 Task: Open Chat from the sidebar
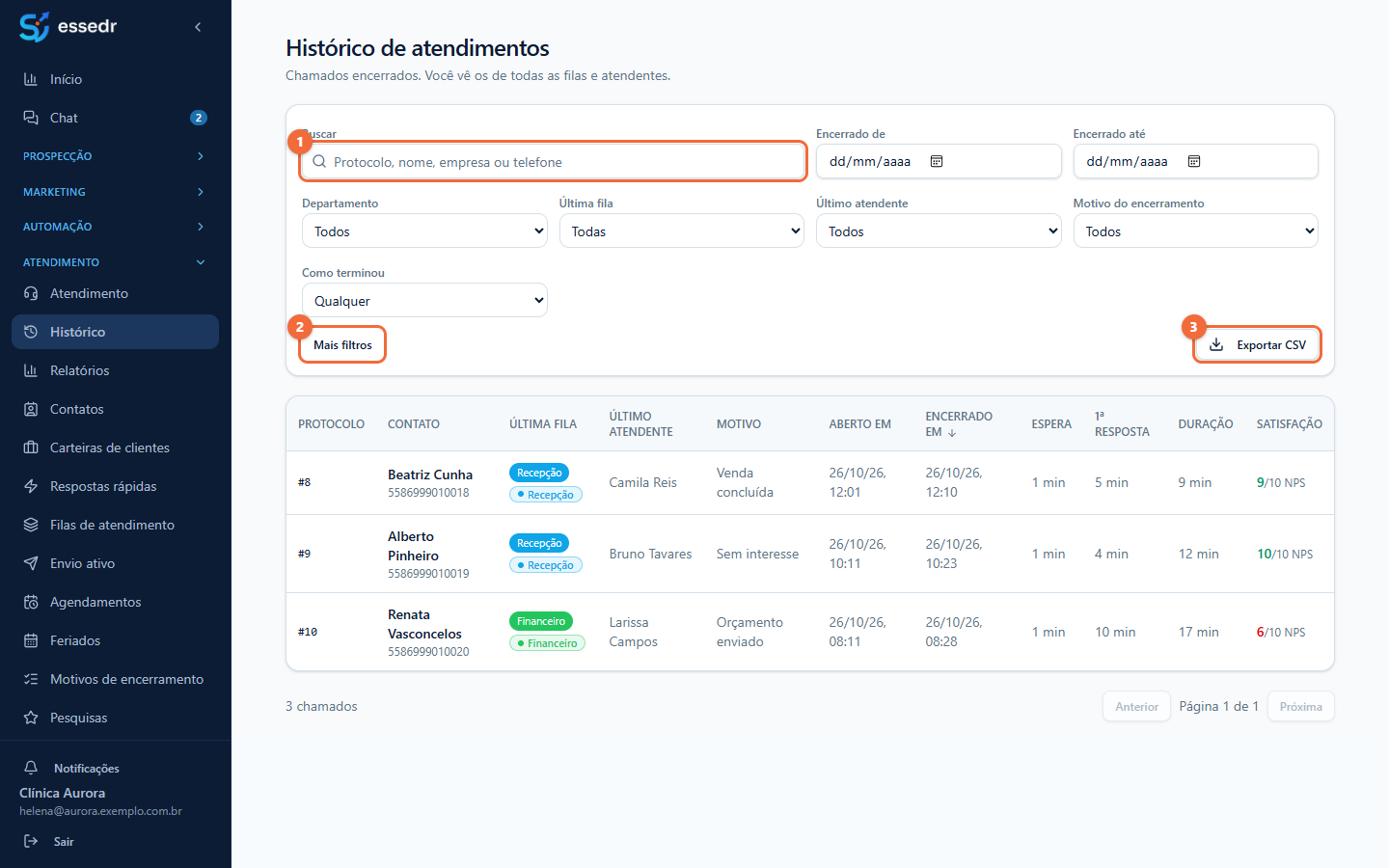coord(116,118)
